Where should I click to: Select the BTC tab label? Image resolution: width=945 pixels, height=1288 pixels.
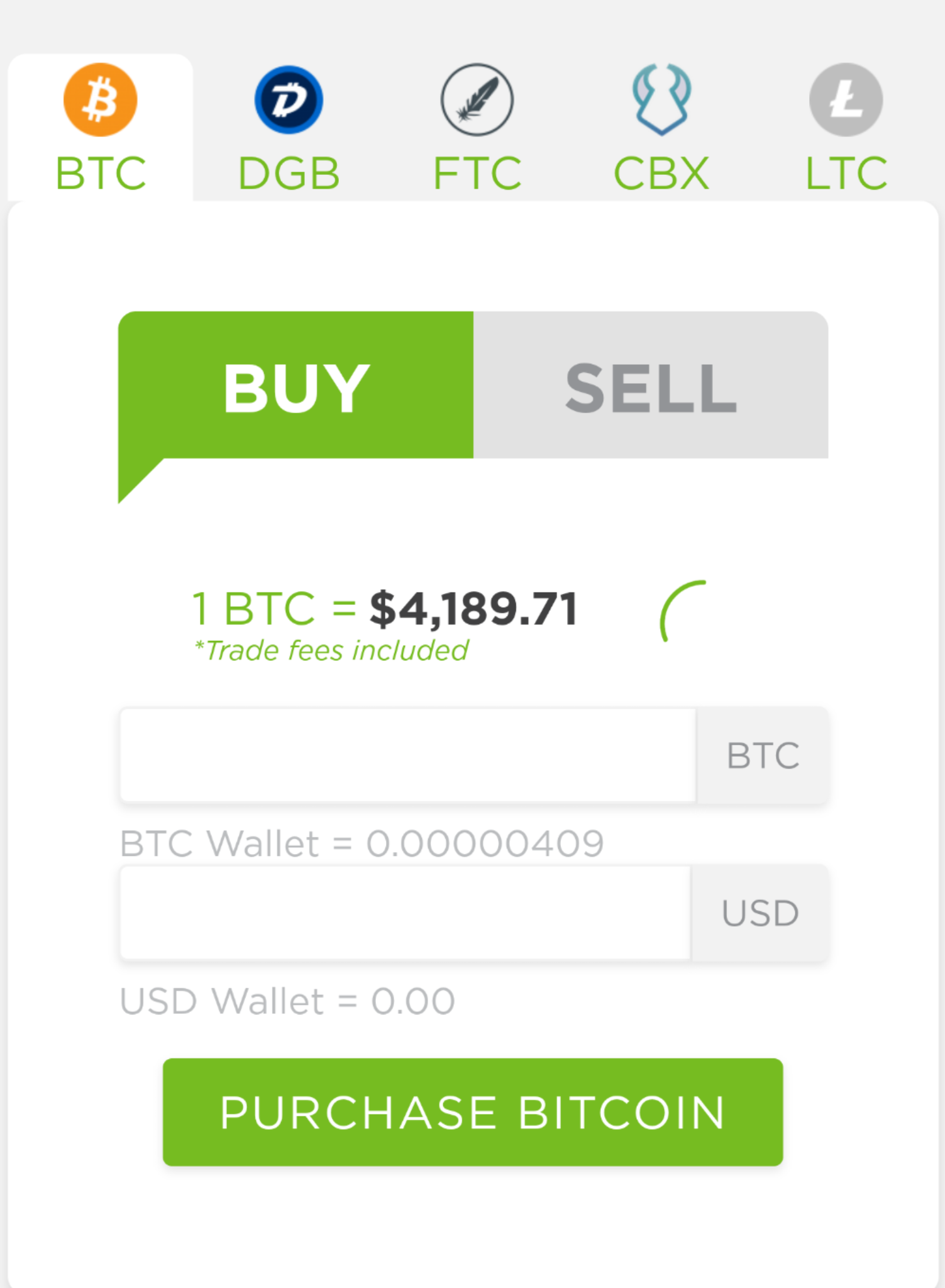point(101,173)
